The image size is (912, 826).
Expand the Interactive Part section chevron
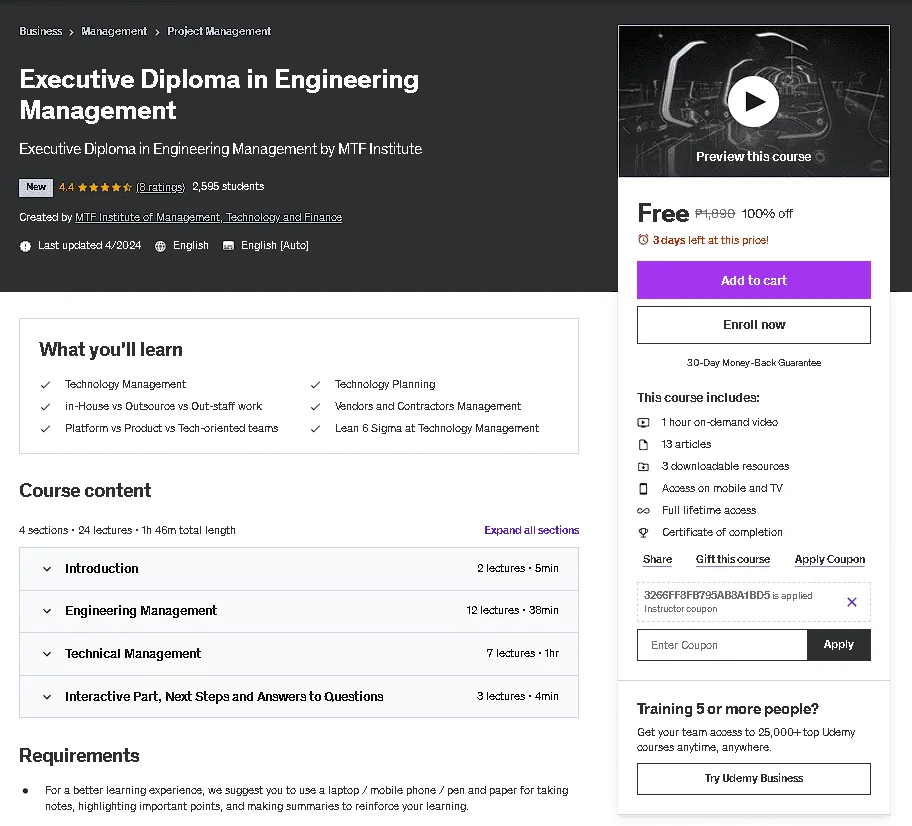click(47, 697)
